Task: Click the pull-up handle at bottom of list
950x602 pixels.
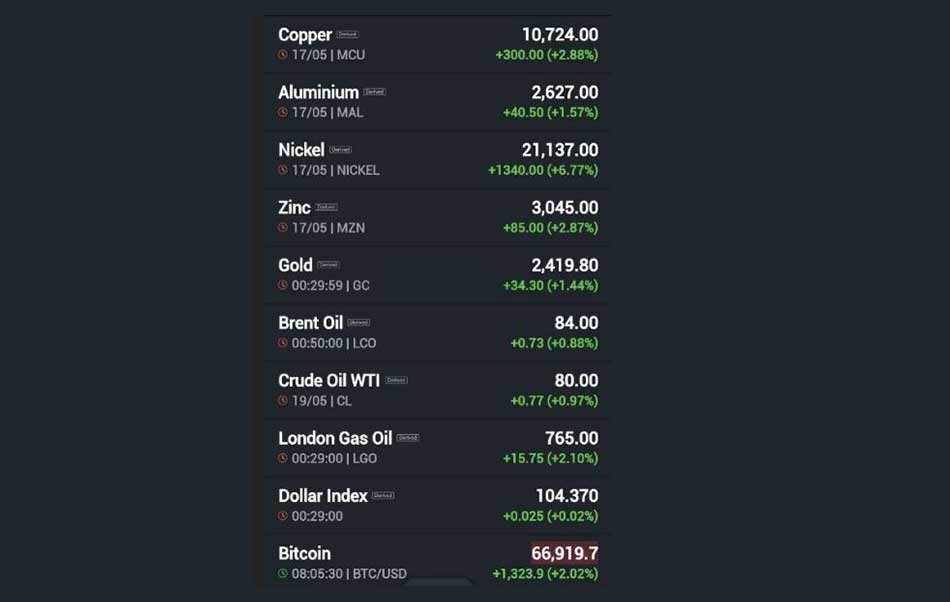Action: coord(437,582)
